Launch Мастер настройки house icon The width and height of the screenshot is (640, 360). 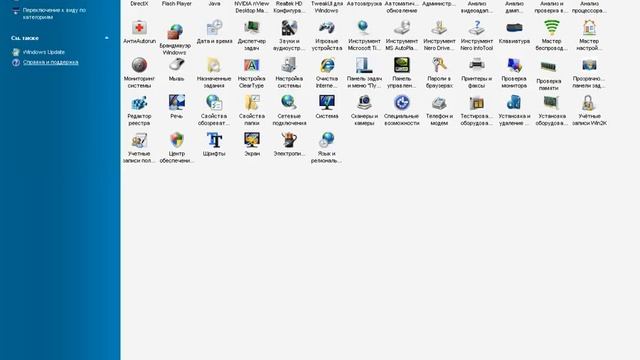point(589,28)
